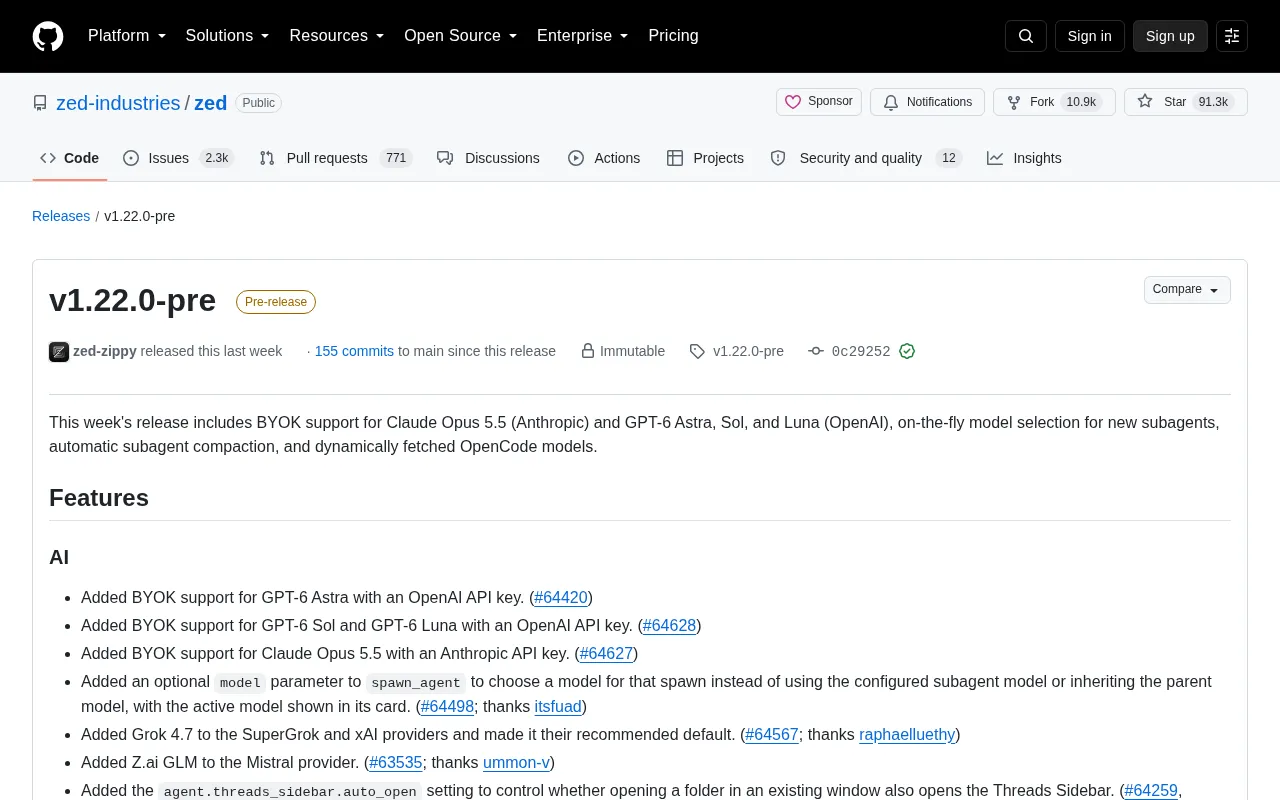Viewport: 1280px width, 800px height.
Task: Click the zed-zippy avatar
Action: pyautogui.click(x=59, y=351)
